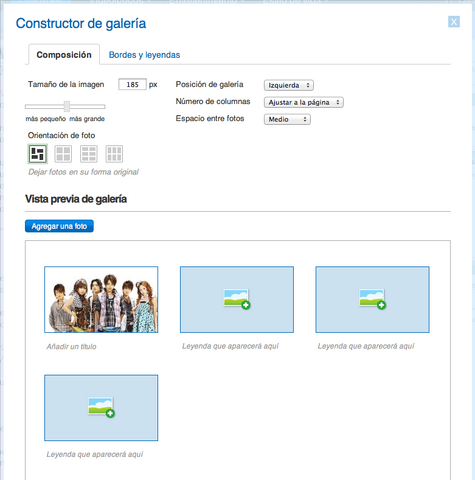The height and width of the screenshot is (480, 475).
Task: Add image in top right placeholder
Action: 372,299
